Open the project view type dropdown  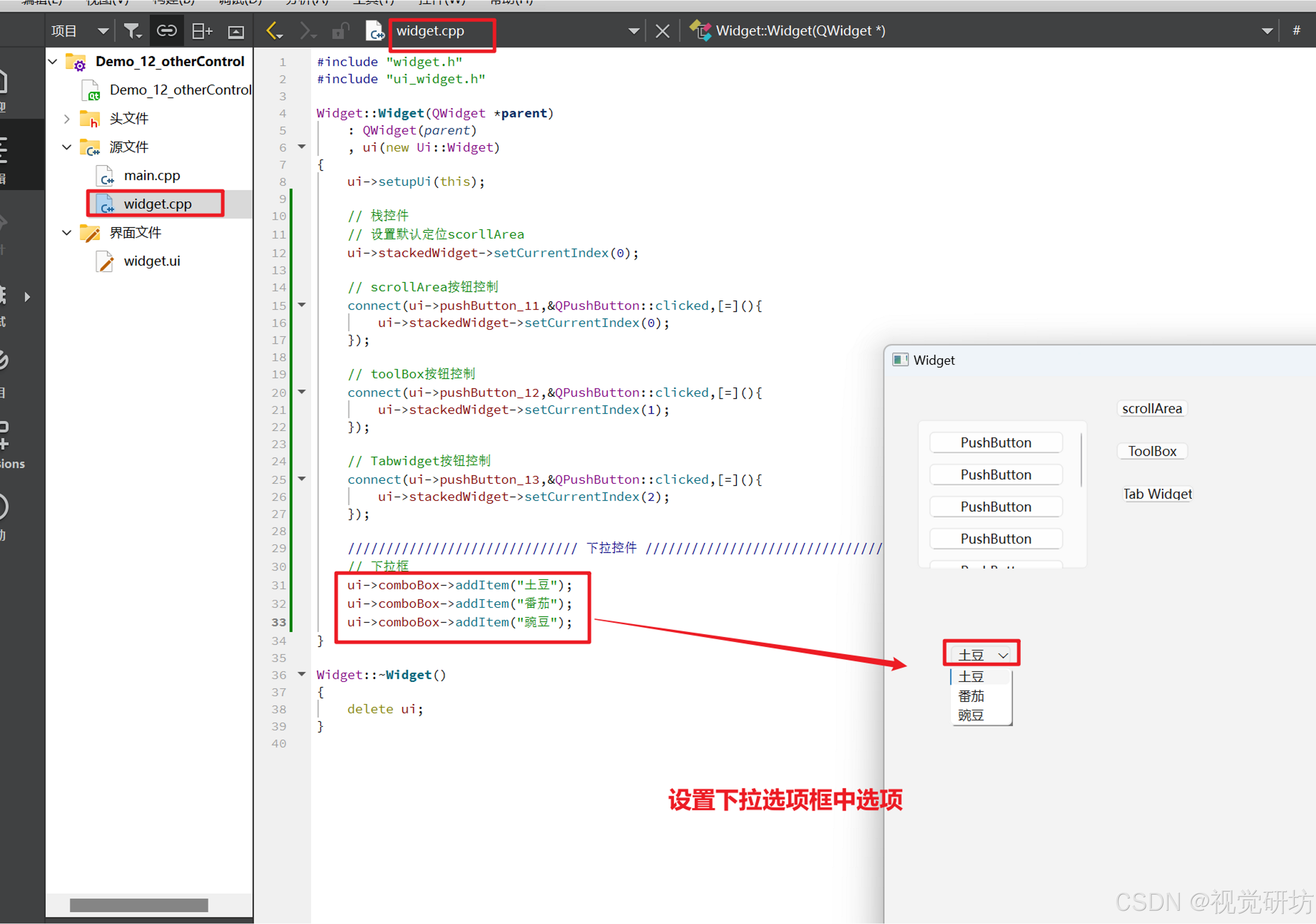103,31
